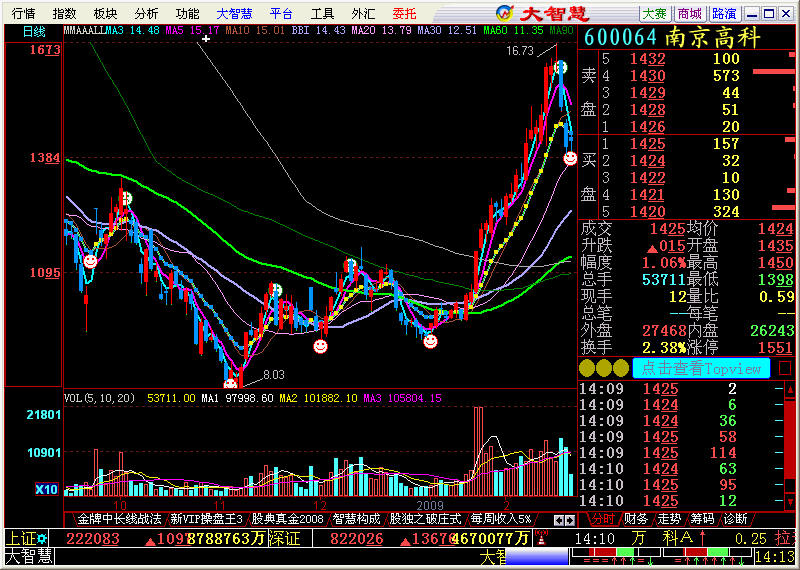Click the BBI 14.43 legend label

point(318,31)
